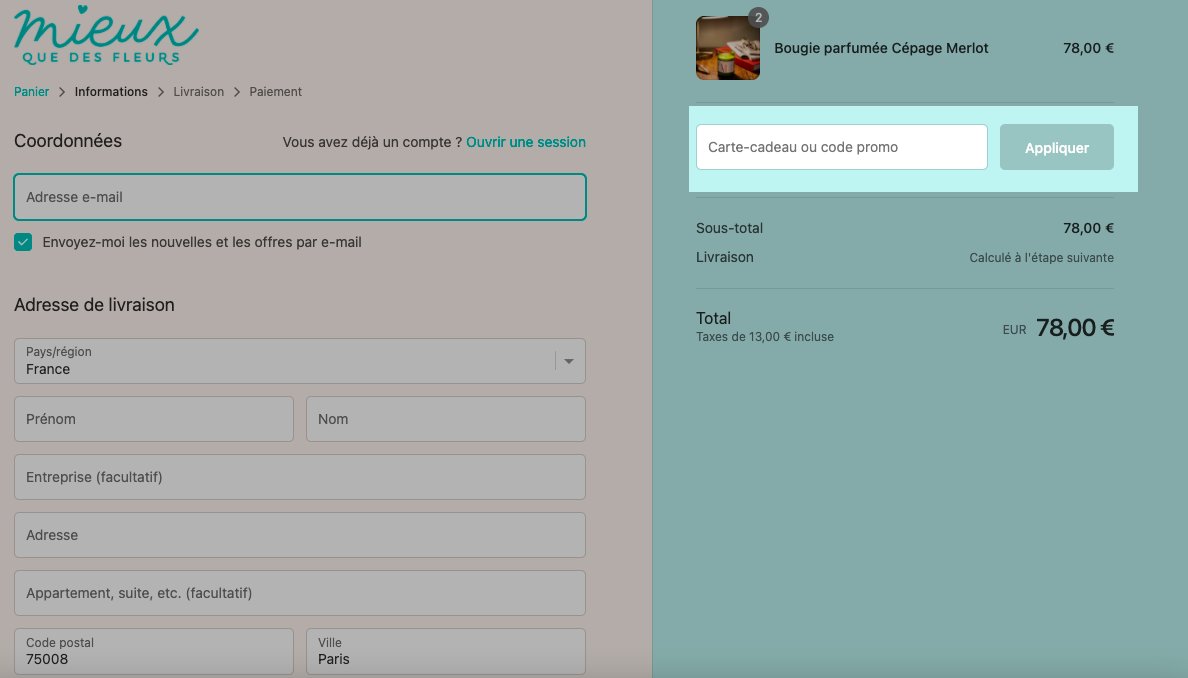Click the Prénom input field
Screen dimensions: 1188x678
tap(154, 419)
